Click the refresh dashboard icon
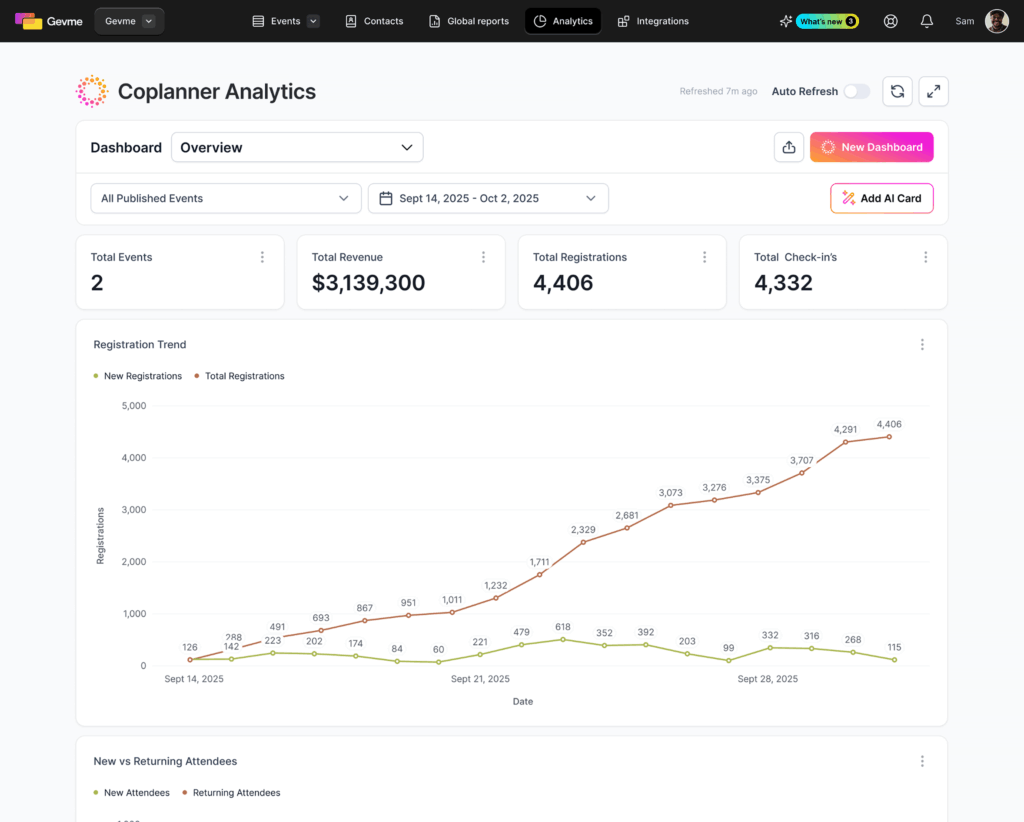Screen dimensions: 1024x822 click(897, 91)
